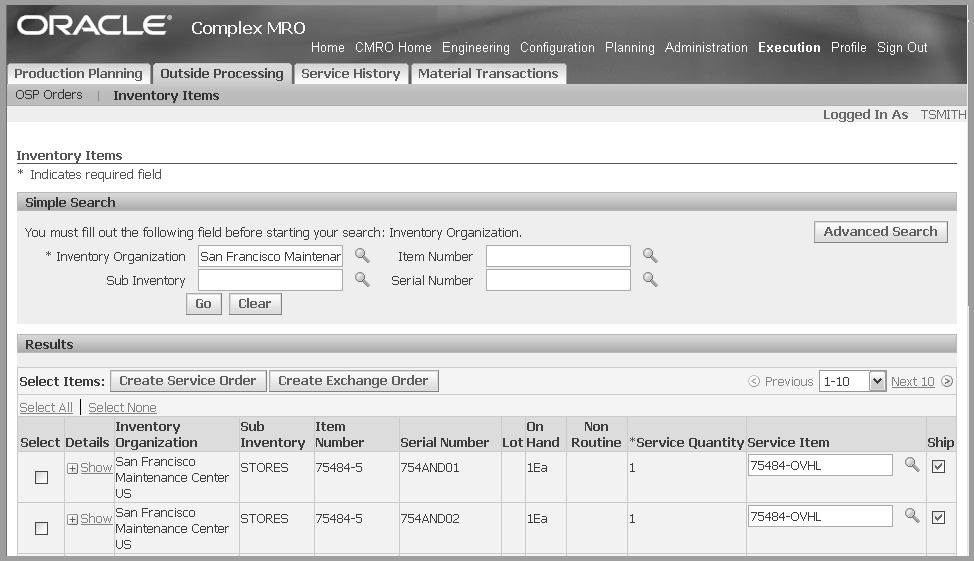The width and height of the screenshot is (974, 561).
Task: Open Configuration in top navigation
Action: 557,47
